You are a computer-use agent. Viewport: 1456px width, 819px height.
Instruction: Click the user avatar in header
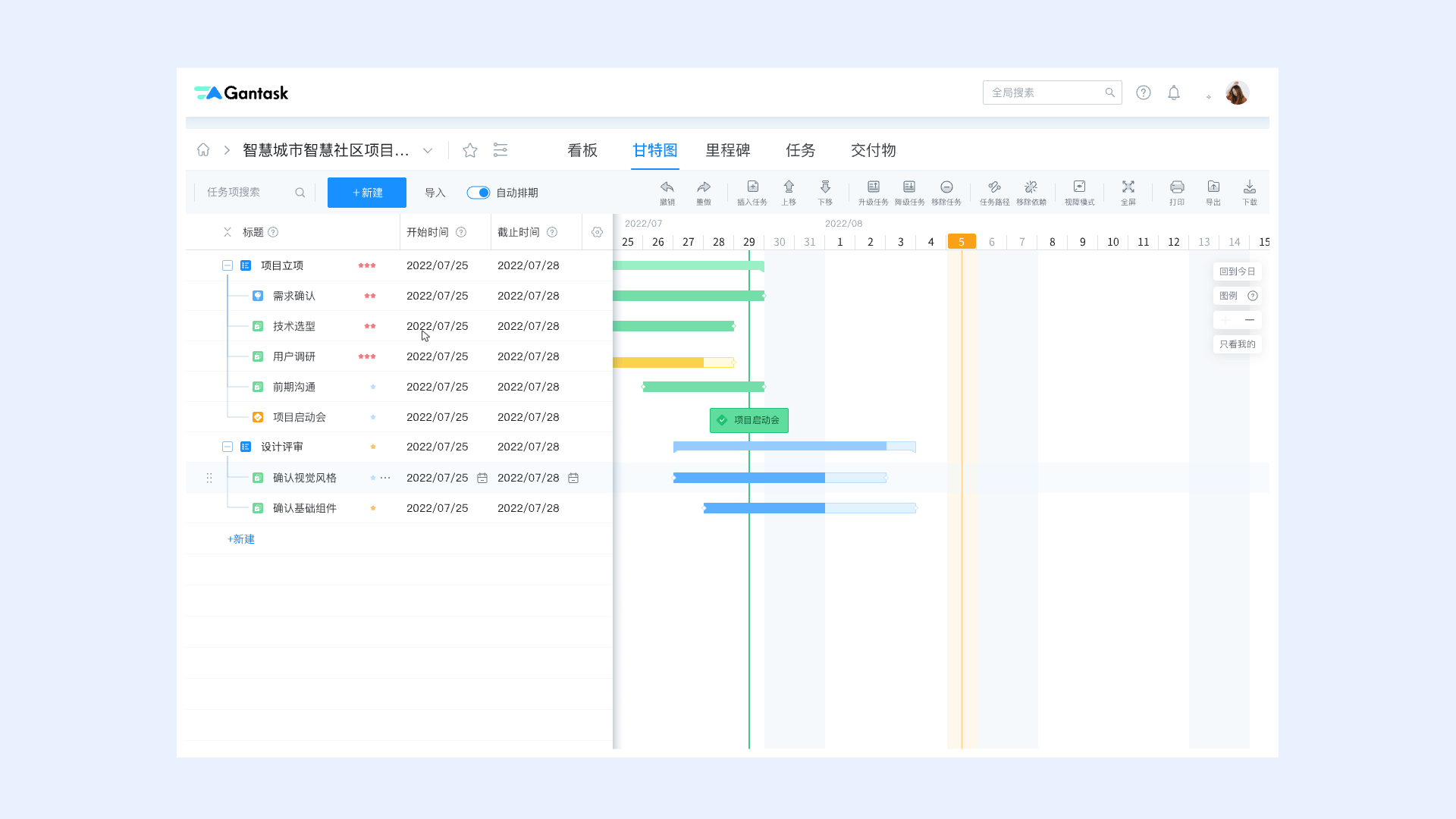1237,93
